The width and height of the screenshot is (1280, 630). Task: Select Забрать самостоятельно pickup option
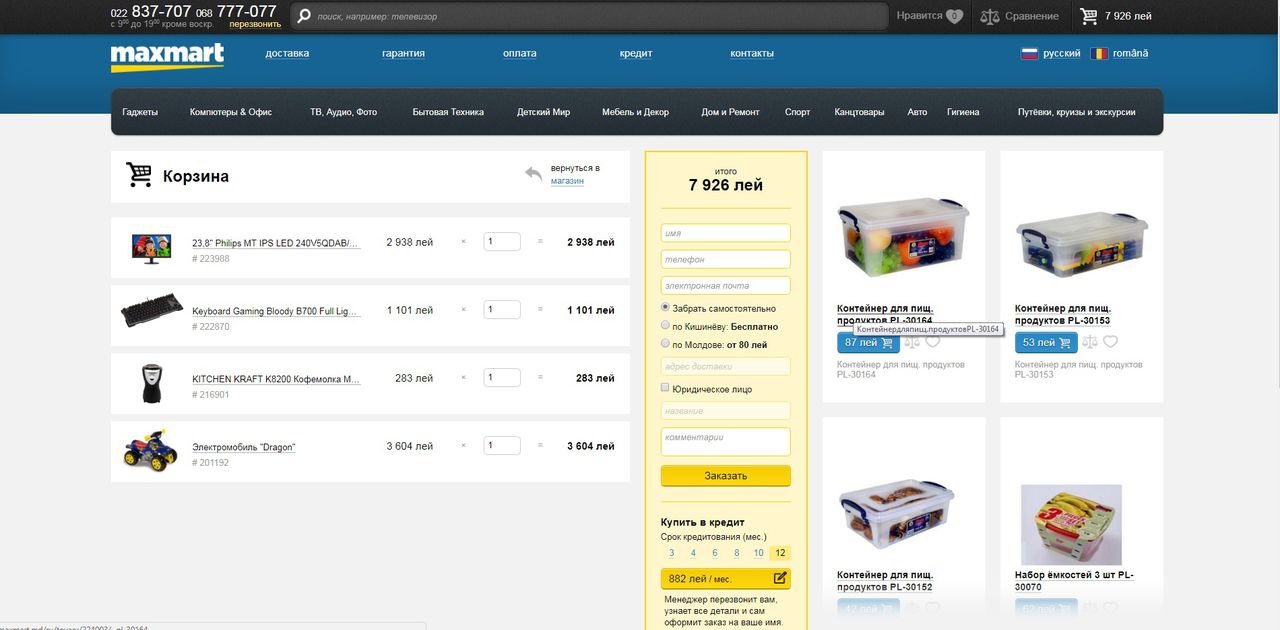(666, 308)
